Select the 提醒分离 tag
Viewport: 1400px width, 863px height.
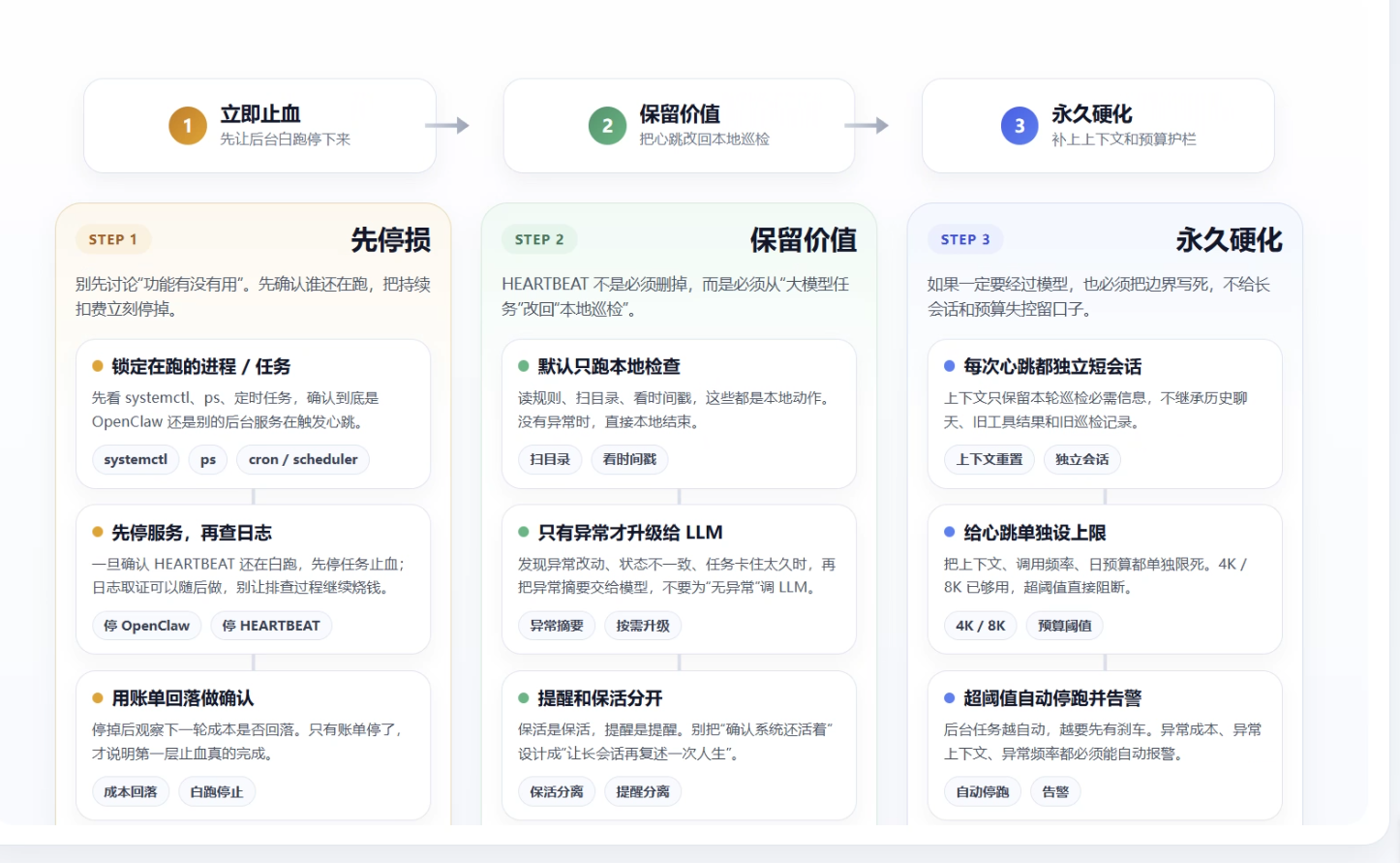643,791
